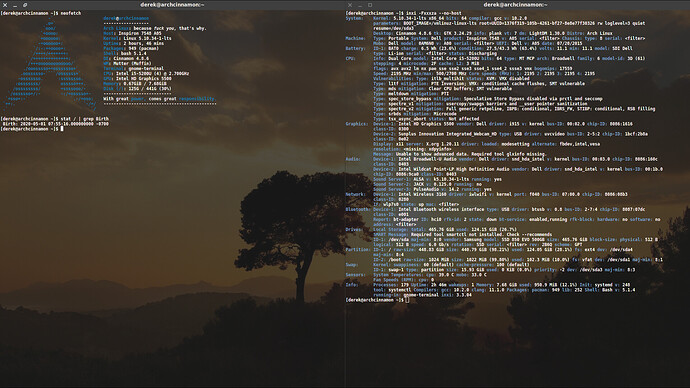This screenshot has height=388, width=690.
Task: Click the Network section label in inxi output
Action: (356, 194)
